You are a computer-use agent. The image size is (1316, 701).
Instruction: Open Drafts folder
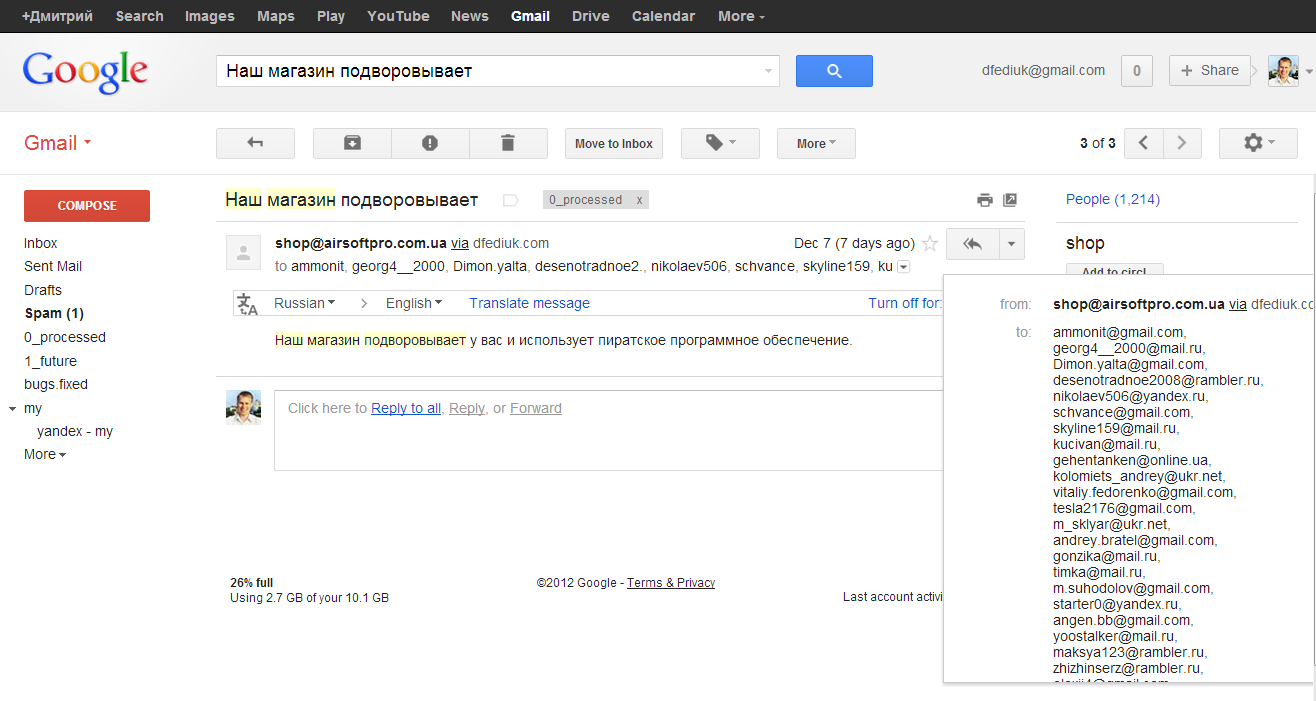(x=43, y=290)
